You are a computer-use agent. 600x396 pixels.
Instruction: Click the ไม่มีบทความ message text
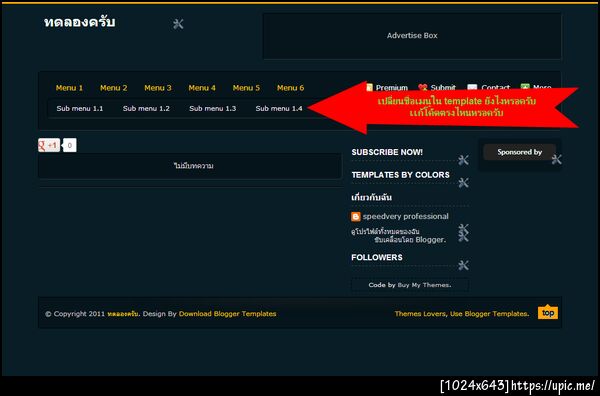[x=194, y=166]
